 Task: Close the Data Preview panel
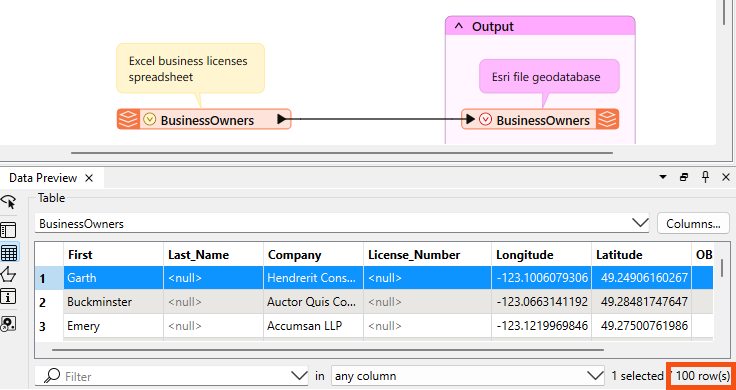point(726,177)
